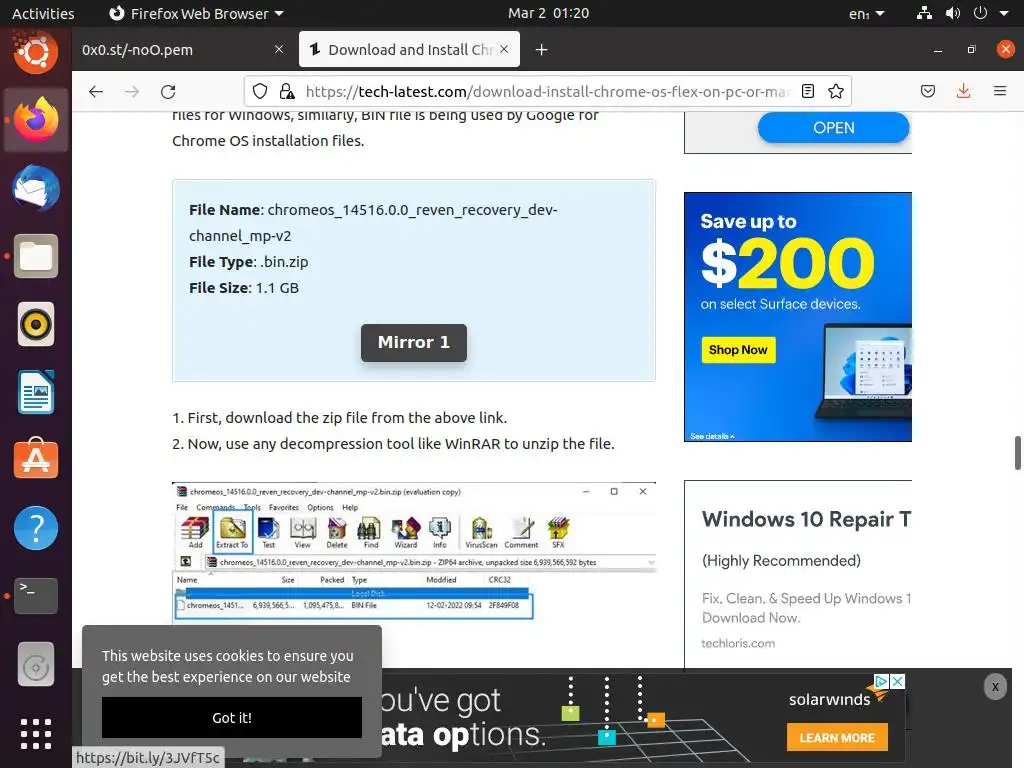
Task: Open the WinRAR screenshot image
Action: pyautogui.click(x=414, y=551)
